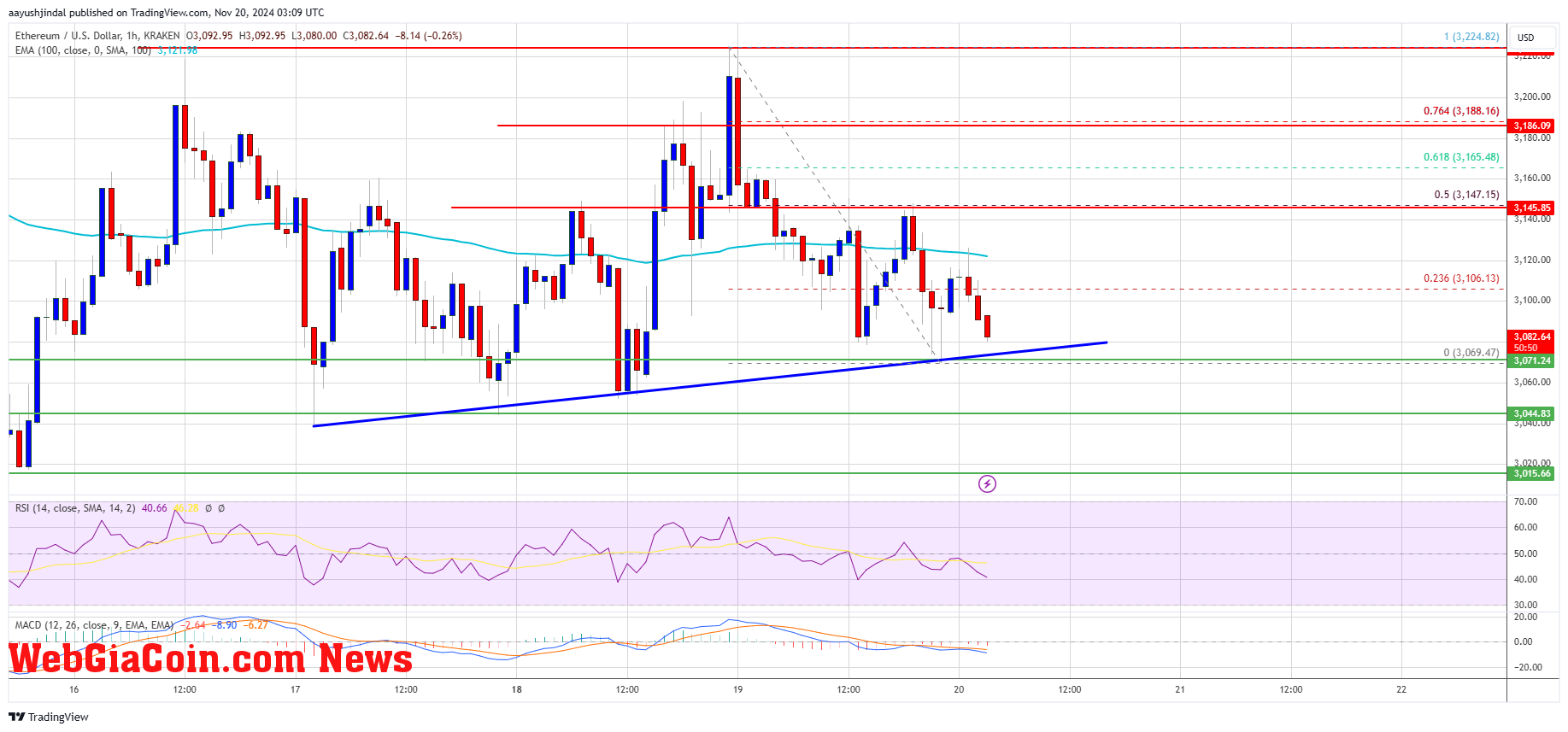Click the TradingView logo at bottom
Screen dimensions: 1568x732
(x=50, y=717)
